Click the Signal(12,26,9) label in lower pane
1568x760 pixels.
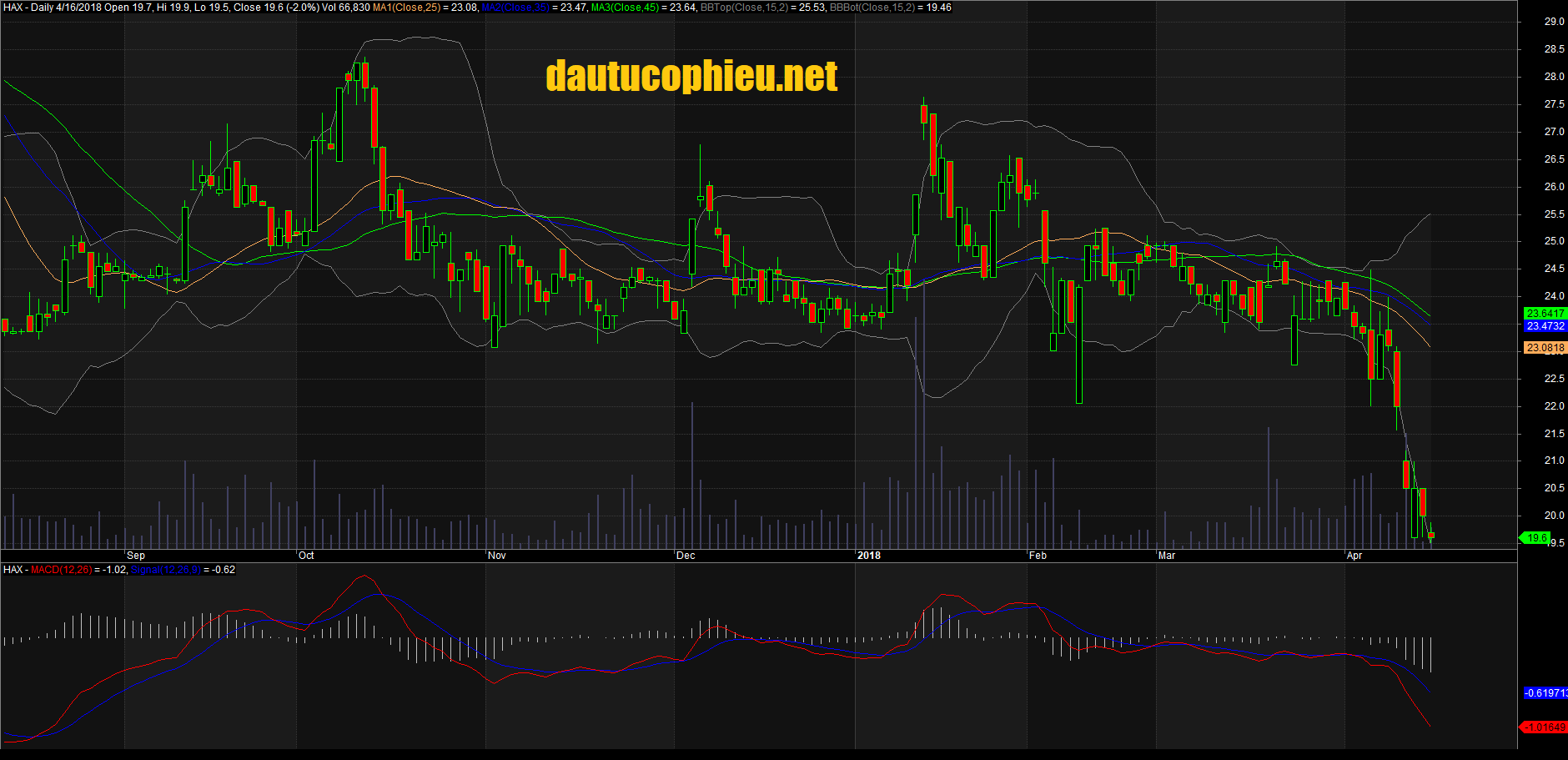[x=165, y=570]
